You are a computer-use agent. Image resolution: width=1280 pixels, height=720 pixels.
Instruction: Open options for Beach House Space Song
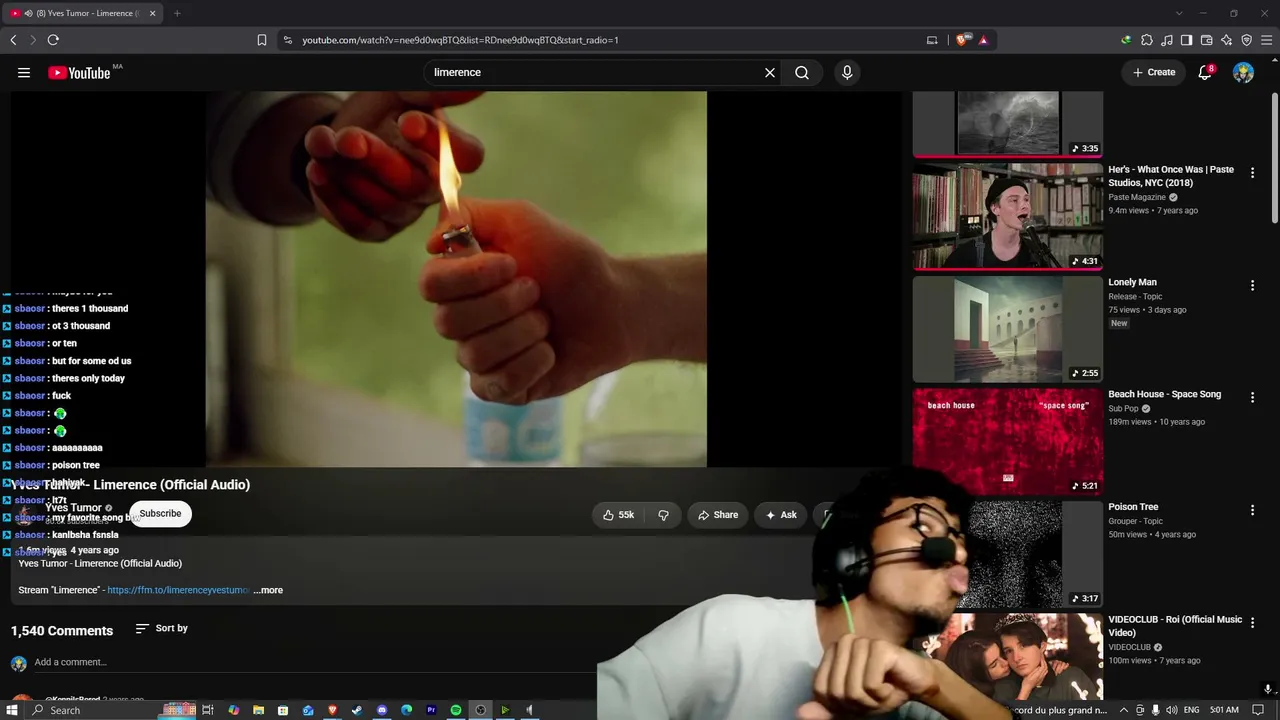click(x=1252, y=398)
